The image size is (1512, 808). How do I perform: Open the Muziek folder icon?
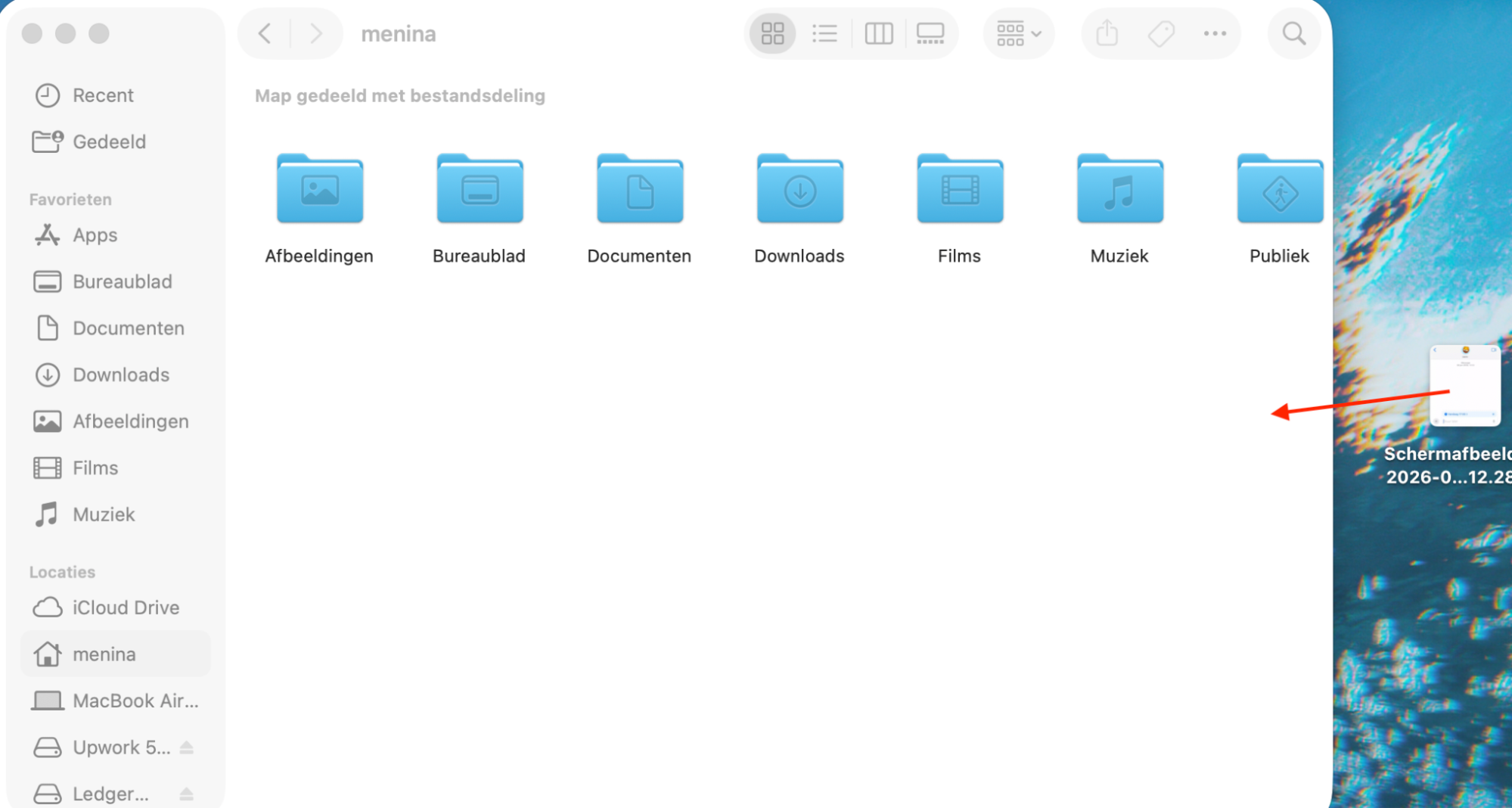point(1119,191)
